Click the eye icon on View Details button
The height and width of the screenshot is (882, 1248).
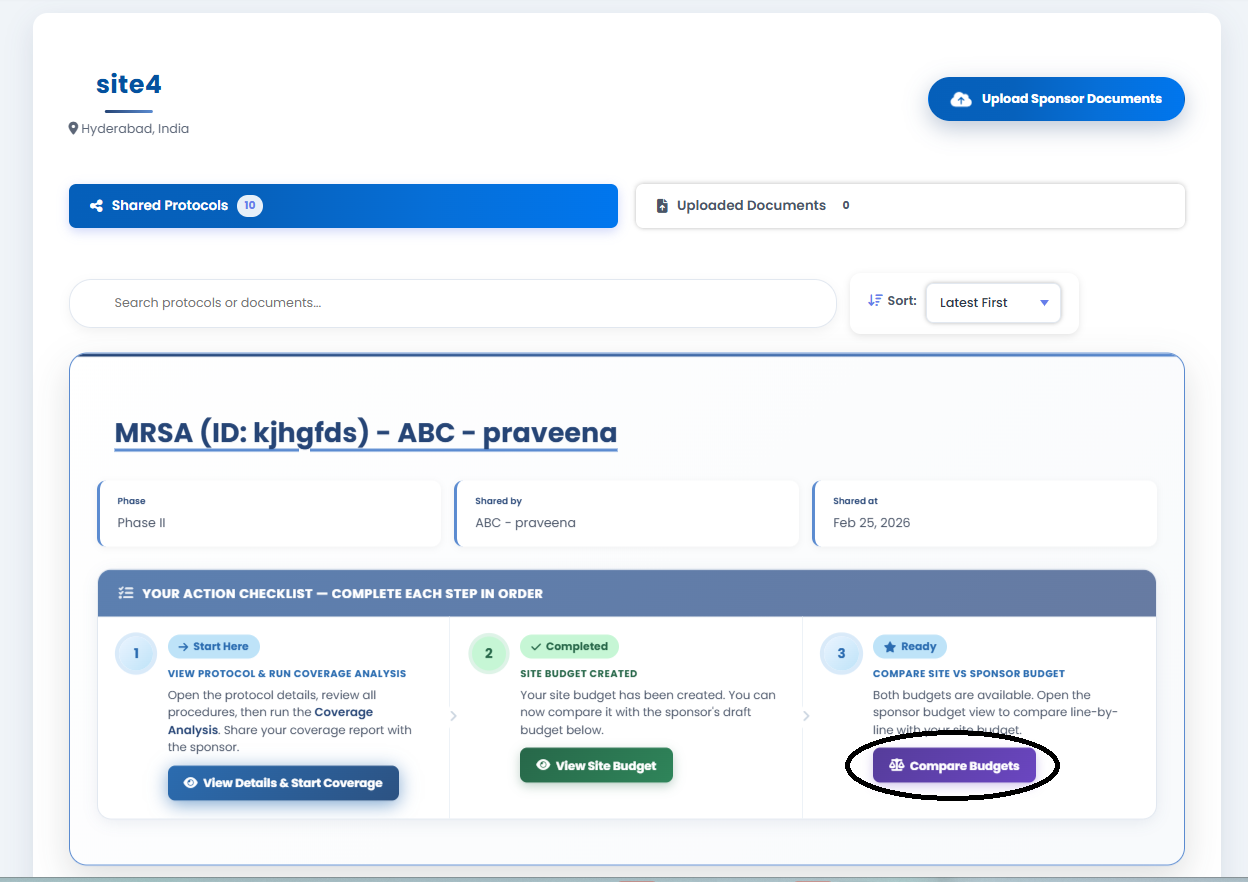pyautogui.click(x=190, y=783)
